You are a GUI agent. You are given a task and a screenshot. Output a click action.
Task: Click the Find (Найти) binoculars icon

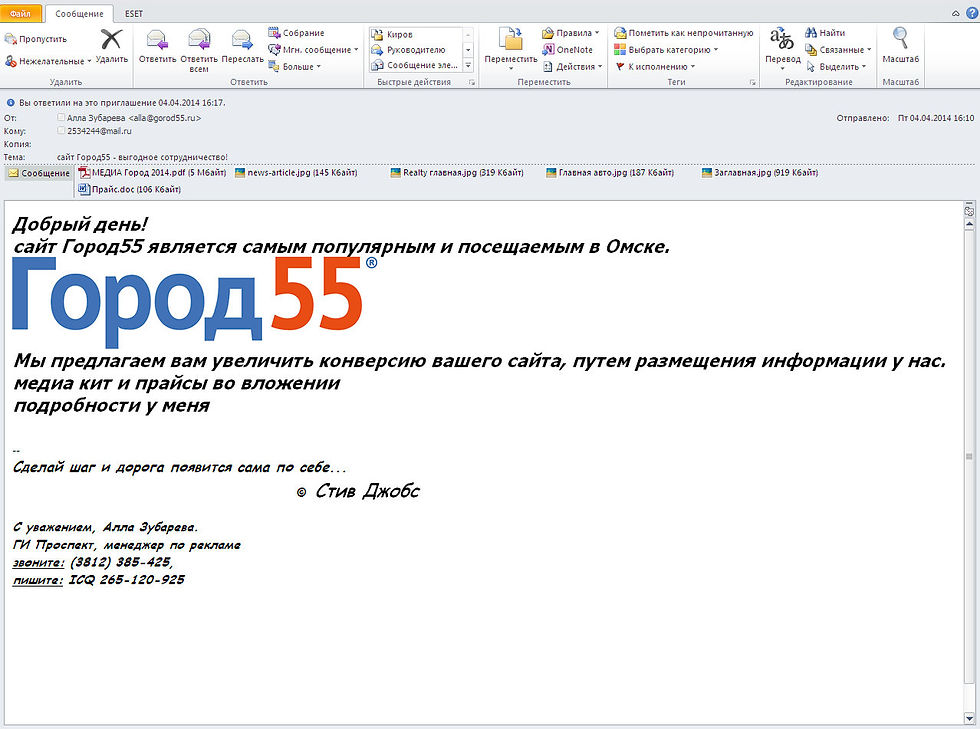(x=811, y=33)
